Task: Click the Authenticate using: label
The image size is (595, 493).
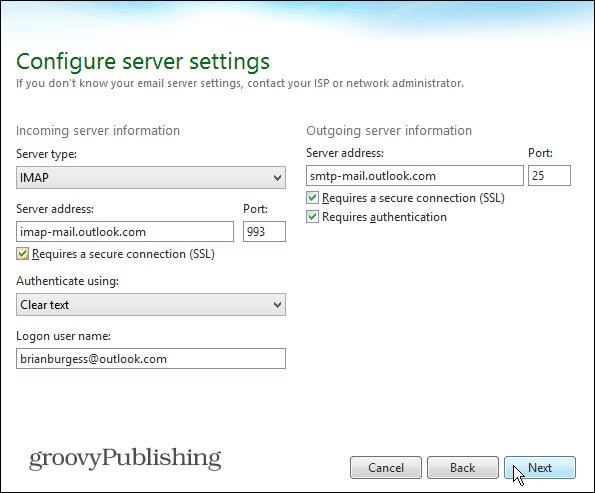Action: [x=68, y=281]
